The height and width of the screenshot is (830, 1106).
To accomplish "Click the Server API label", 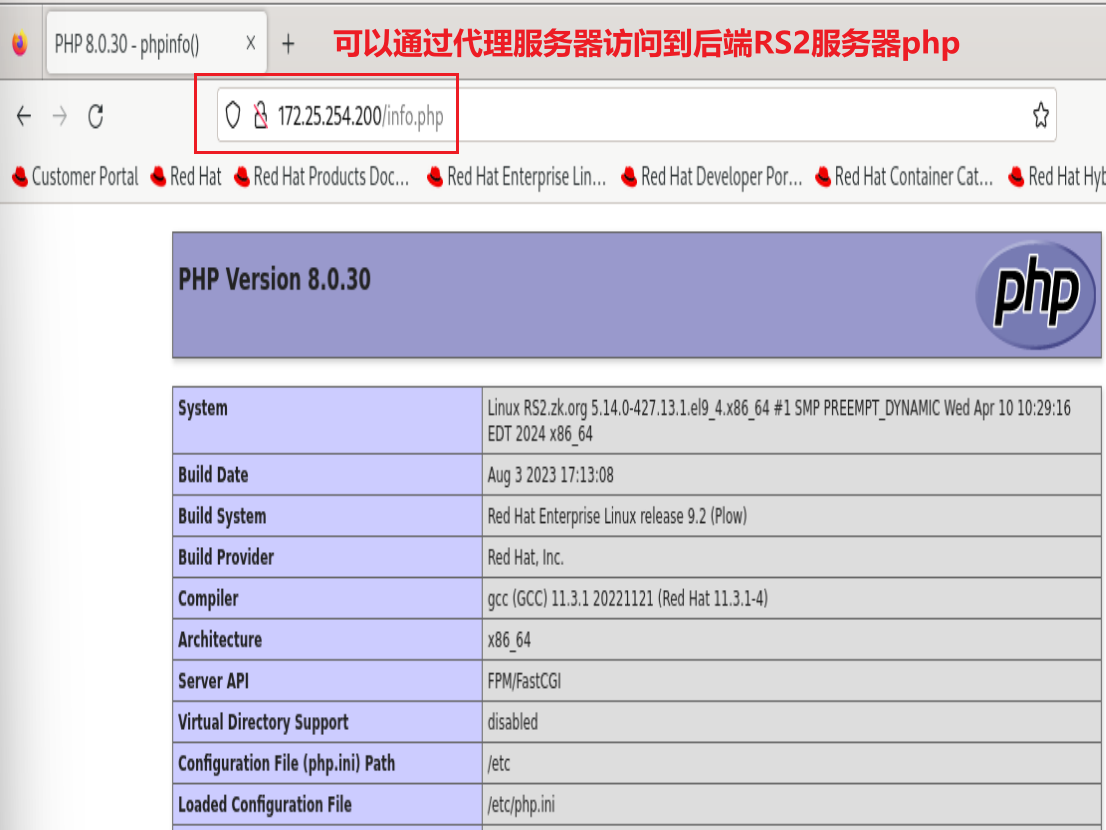I will [x=213, y=681].
